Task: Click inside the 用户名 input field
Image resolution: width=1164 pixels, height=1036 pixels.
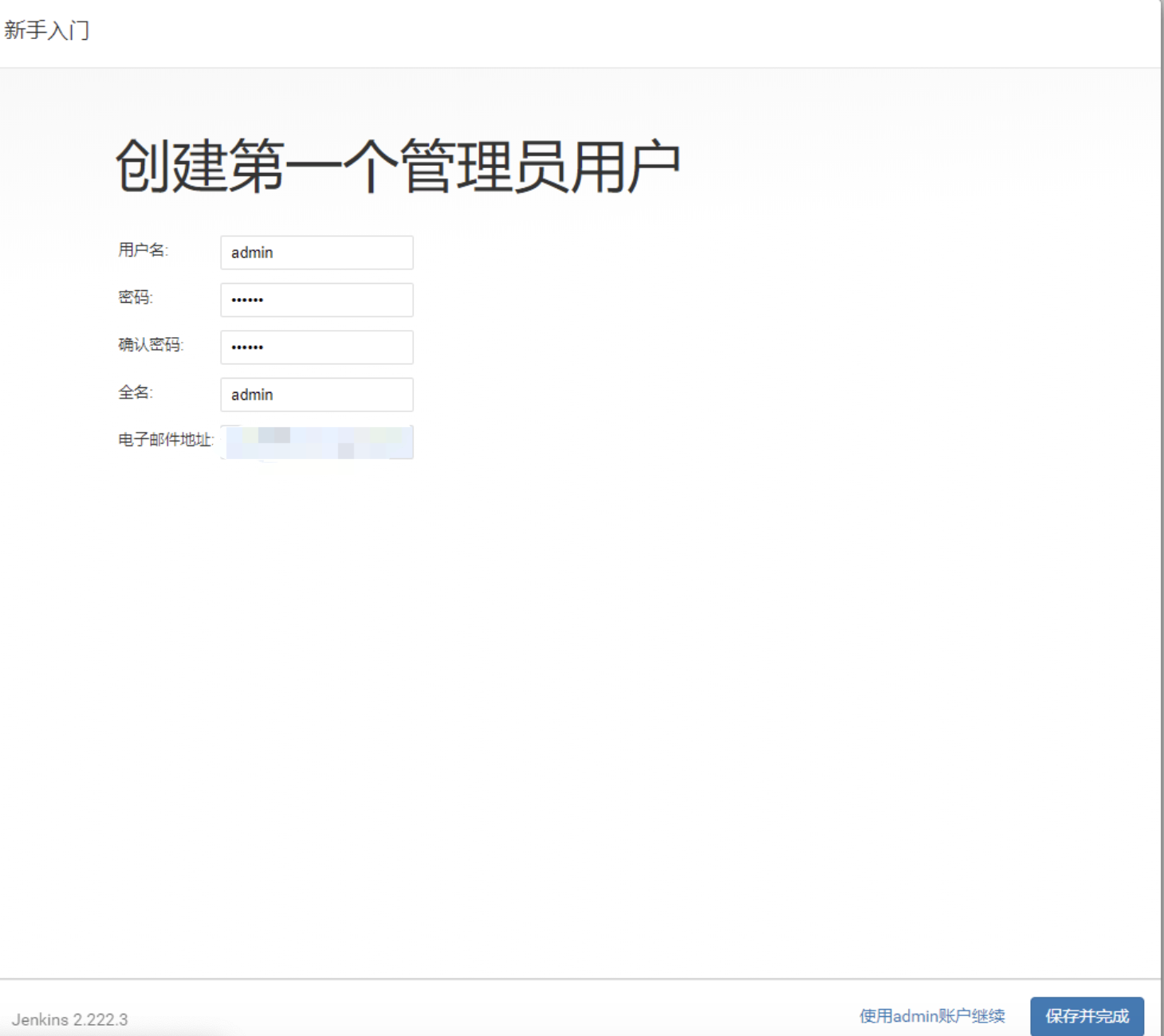Action: point(317,252)
